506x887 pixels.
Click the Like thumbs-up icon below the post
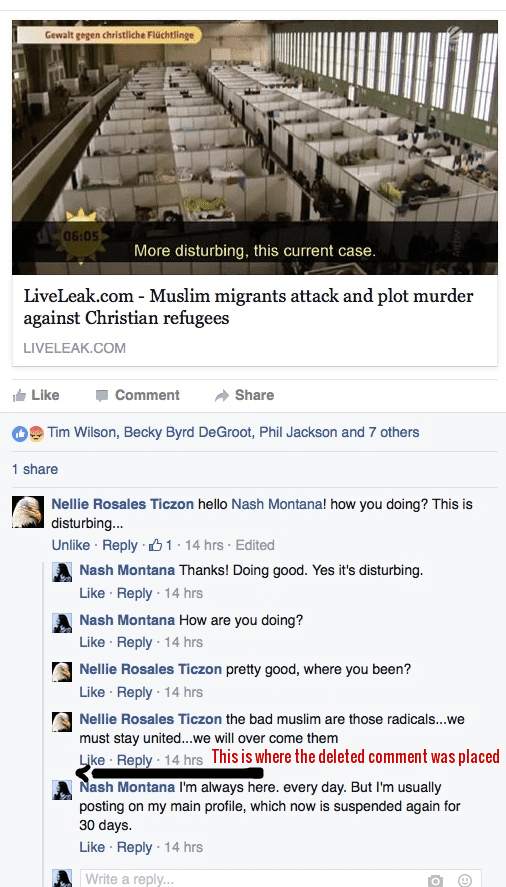tap(19, 395)
